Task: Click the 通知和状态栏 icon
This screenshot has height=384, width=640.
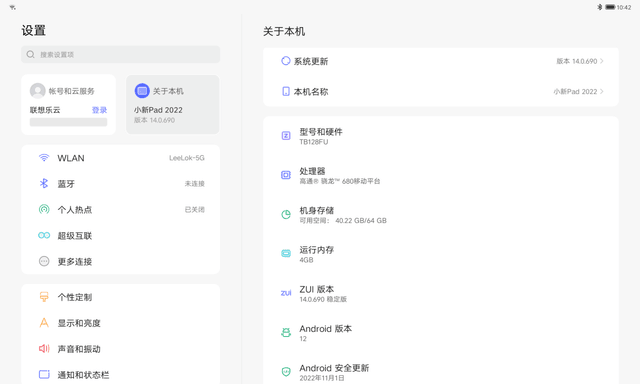Action: [x=44, y=374]
